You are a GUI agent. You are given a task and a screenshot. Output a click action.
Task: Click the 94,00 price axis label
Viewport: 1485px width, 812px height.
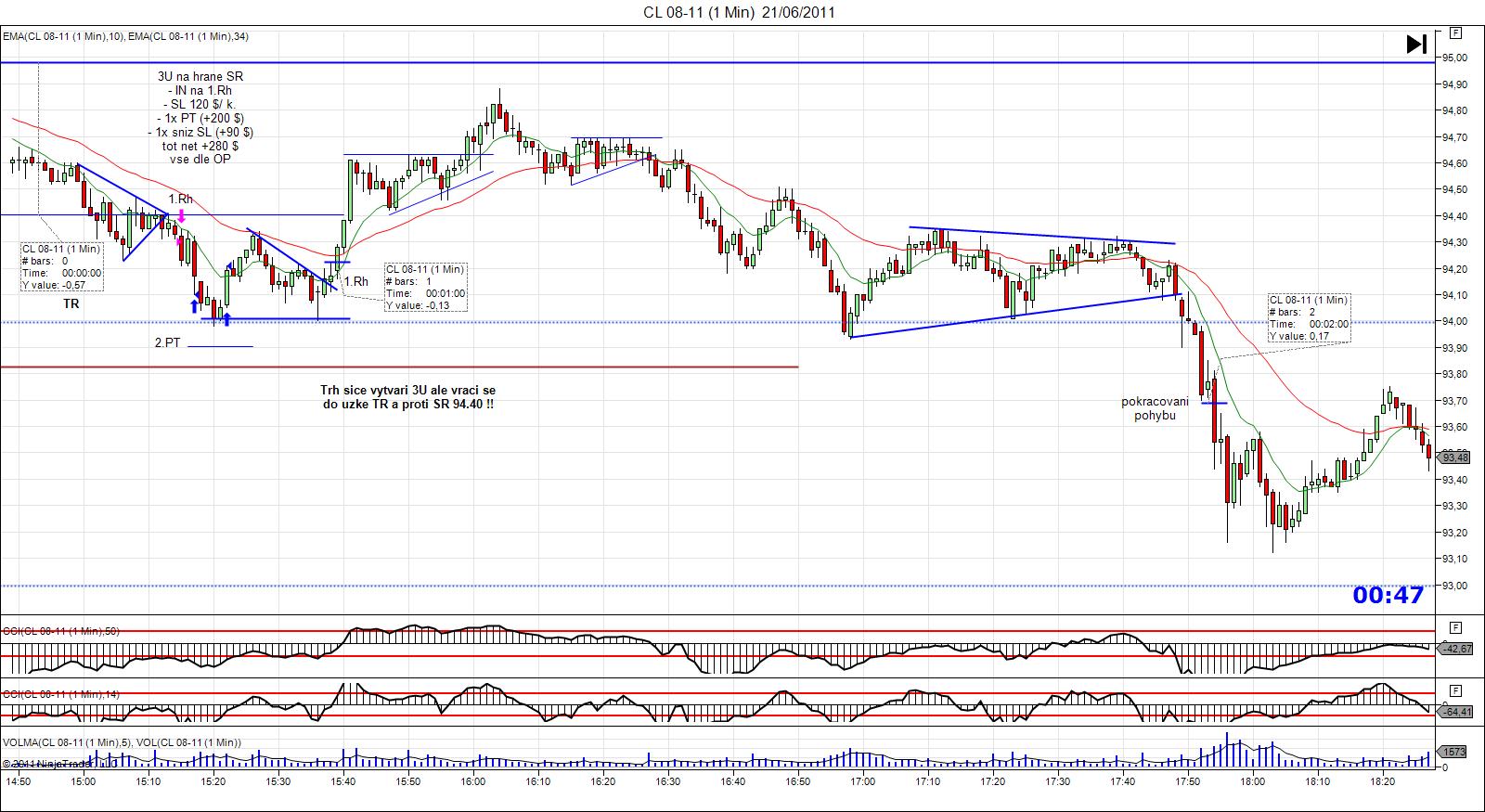click(x=1454, y=321)
